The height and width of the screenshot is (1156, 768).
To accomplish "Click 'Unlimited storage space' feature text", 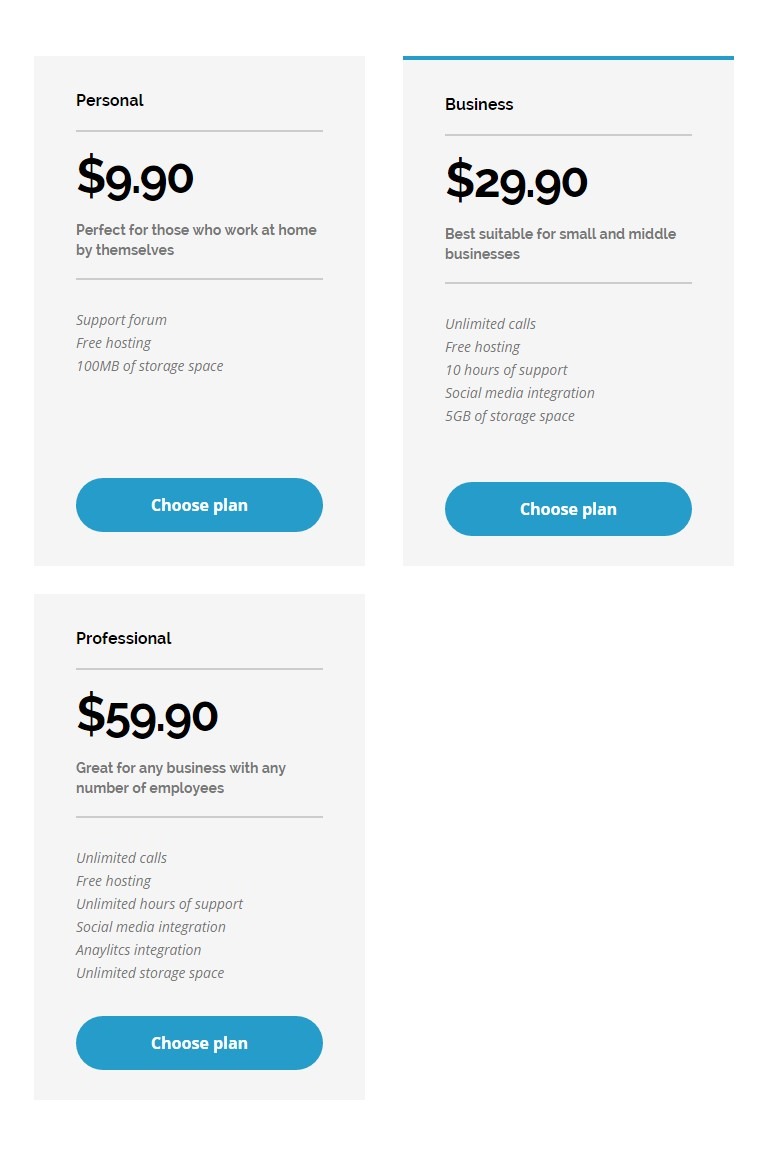I will 150,973.
